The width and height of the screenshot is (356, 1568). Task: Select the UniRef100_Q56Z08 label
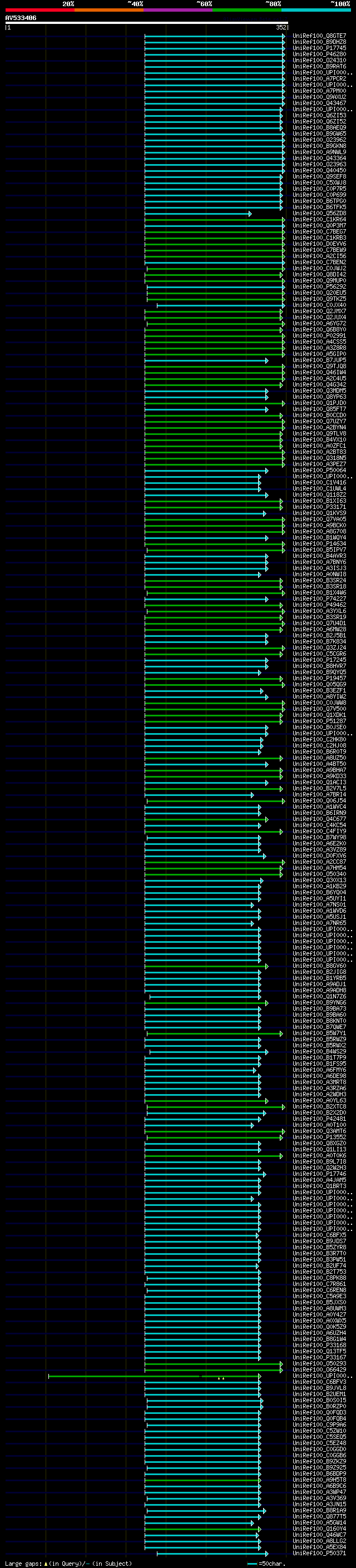[x=319, y=214]
